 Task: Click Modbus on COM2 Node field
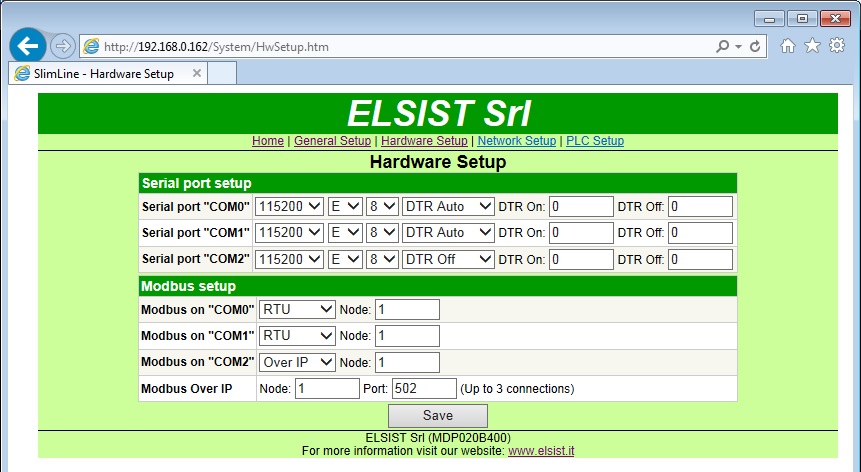(x=407, y=362)
